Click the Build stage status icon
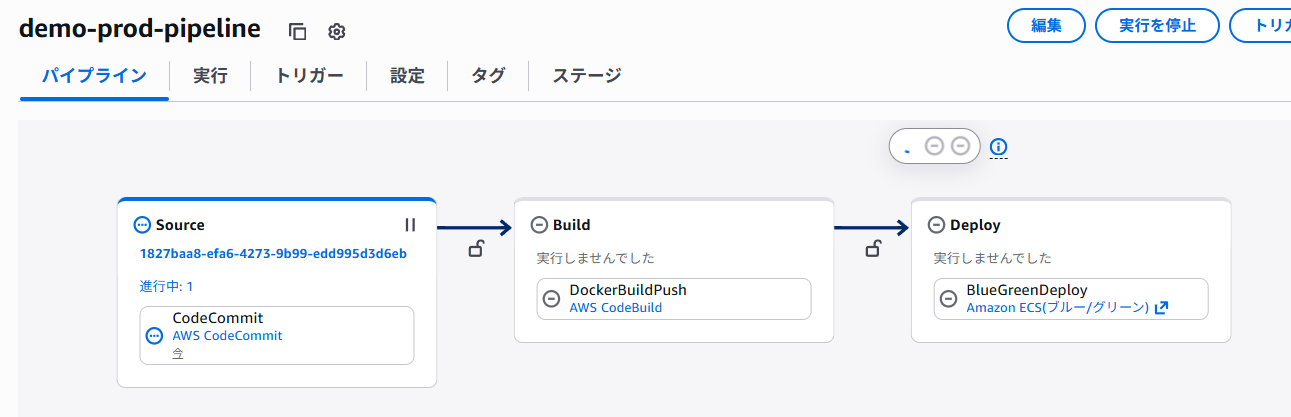 click(x=539, y=225)
